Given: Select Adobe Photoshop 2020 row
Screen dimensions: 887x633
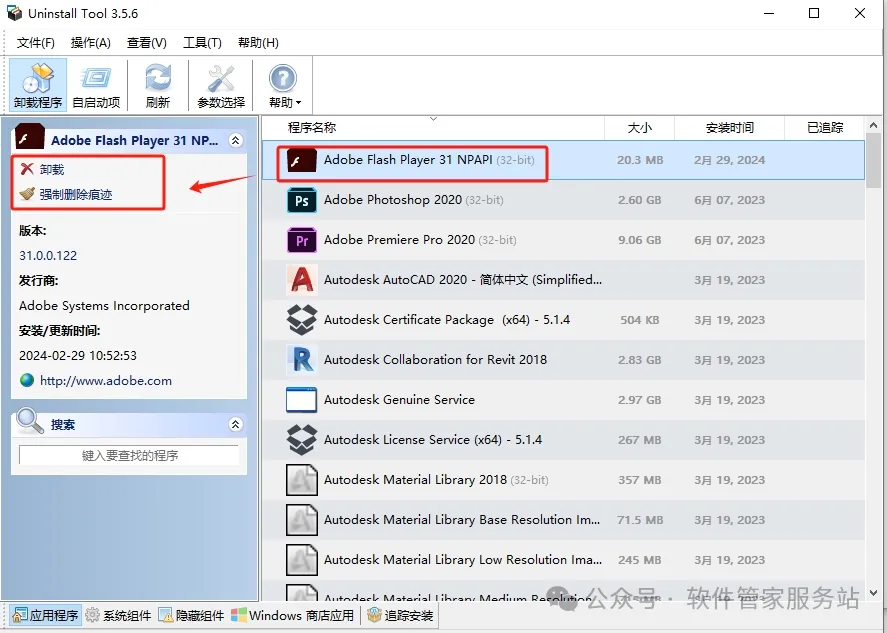Looking at the screenshot, I should coord(563,200).
